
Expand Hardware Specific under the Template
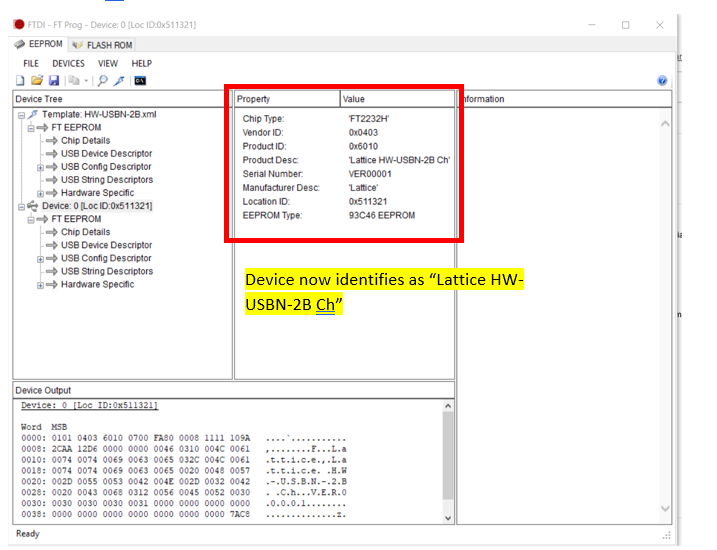pos(40,193)
